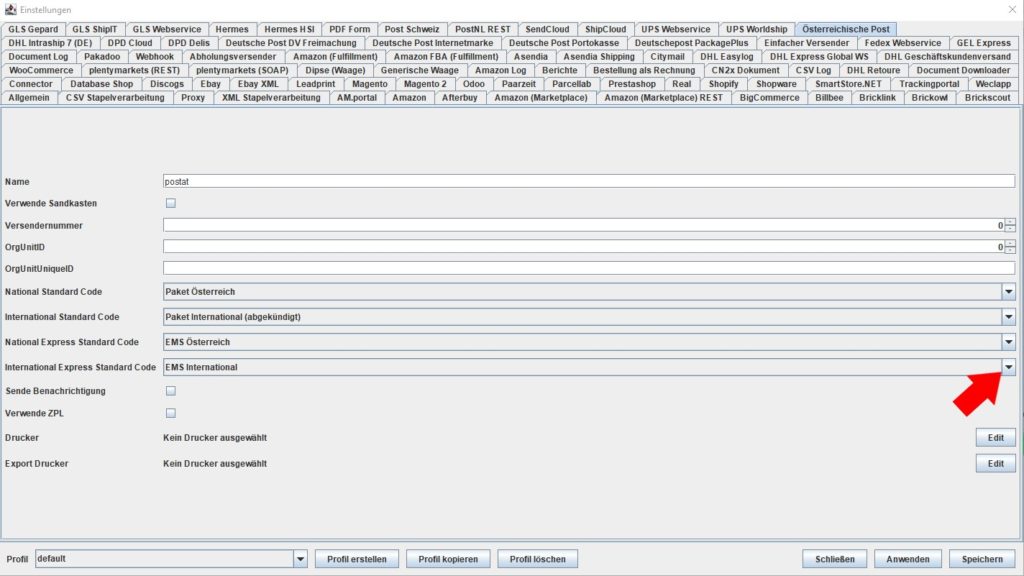Open the SendCloud tab
The height and width of the screenshot is (576, 1024).
547,29
